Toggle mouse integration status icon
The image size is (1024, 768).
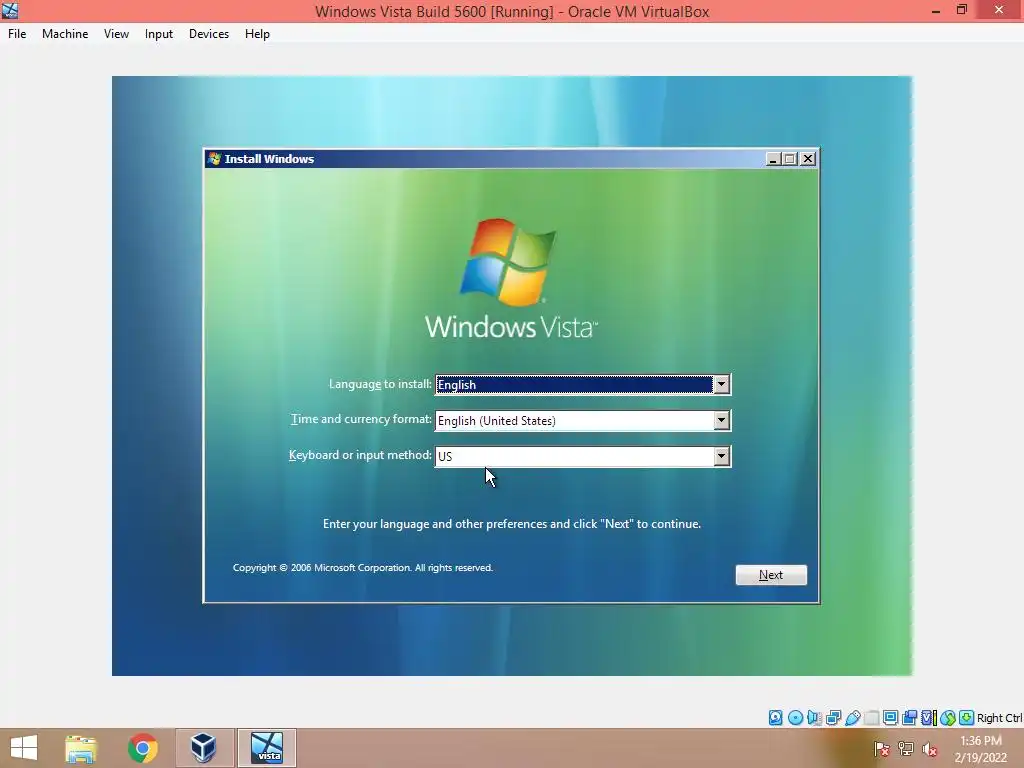[948, 718]
